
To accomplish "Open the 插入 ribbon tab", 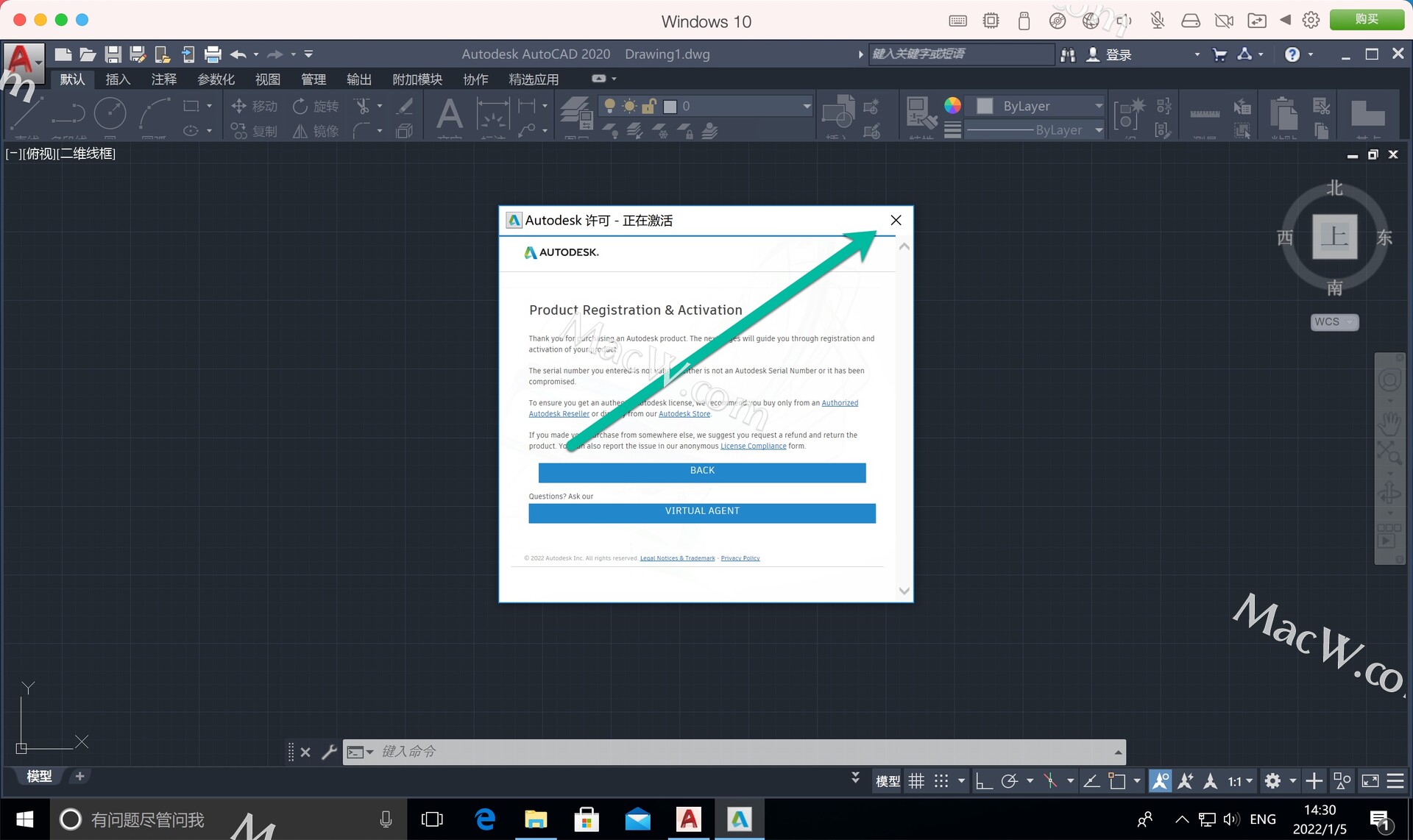I will coord(118,79).
